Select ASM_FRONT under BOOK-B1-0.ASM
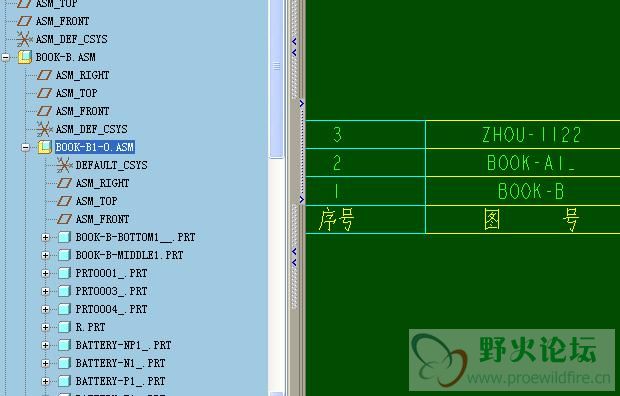620x396 pixels. tap(102, 219)
